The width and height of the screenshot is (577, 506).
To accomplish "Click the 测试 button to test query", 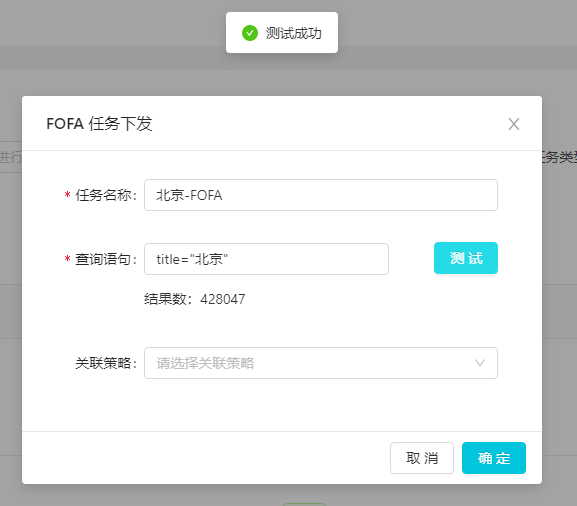I will 466,258.
